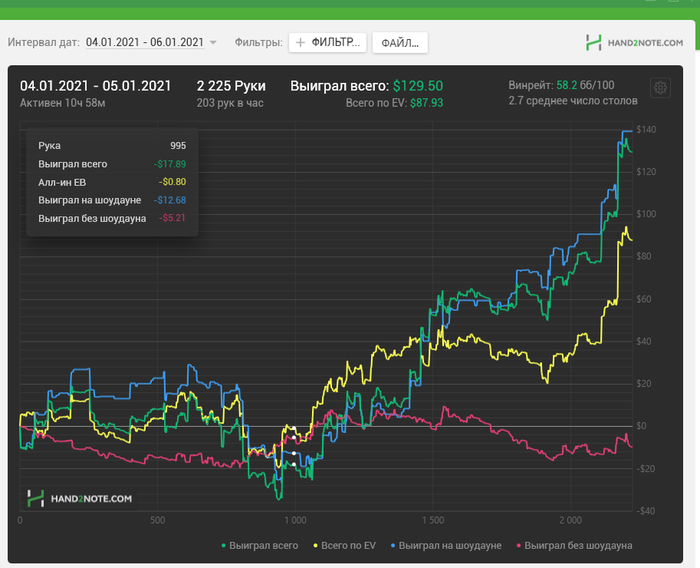The image size is (700, 568).
Task: Open the graph settings gear icon
Action: click(660, 88)
